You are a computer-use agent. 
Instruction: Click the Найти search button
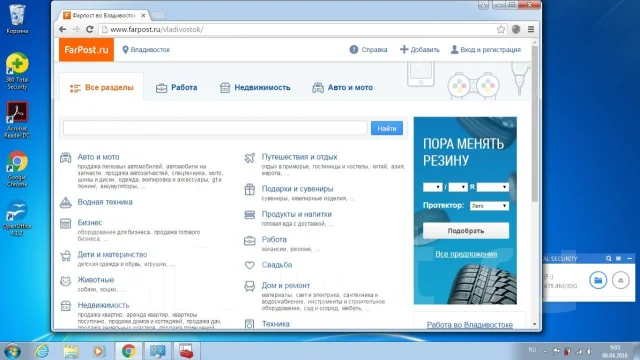tap(387, 128)
